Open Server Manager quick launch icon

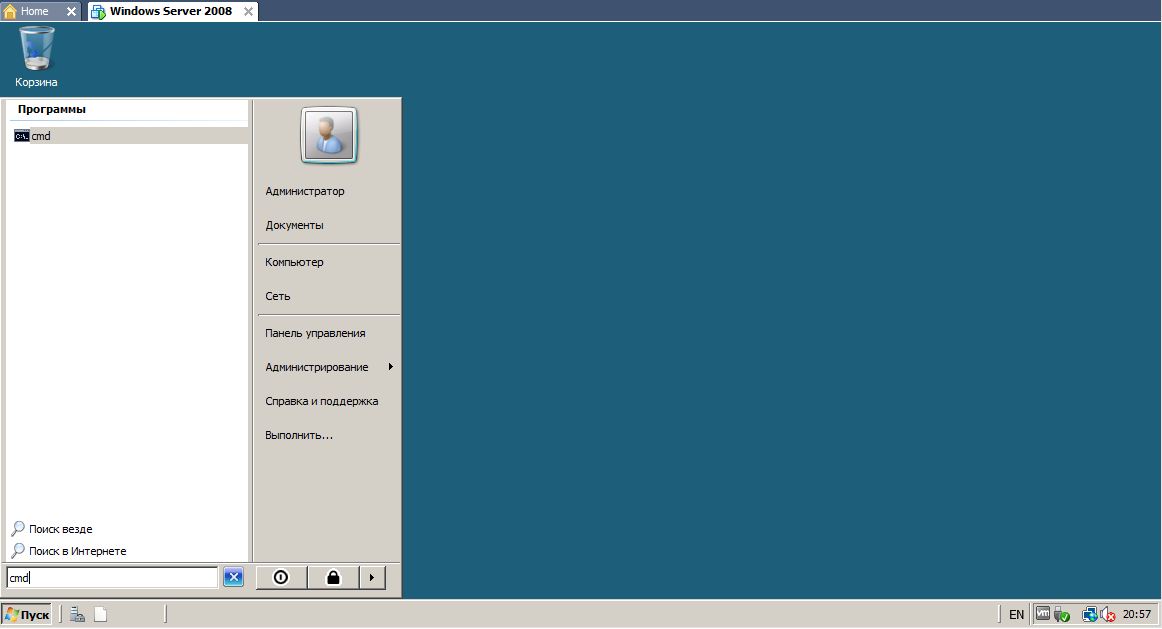77,614
